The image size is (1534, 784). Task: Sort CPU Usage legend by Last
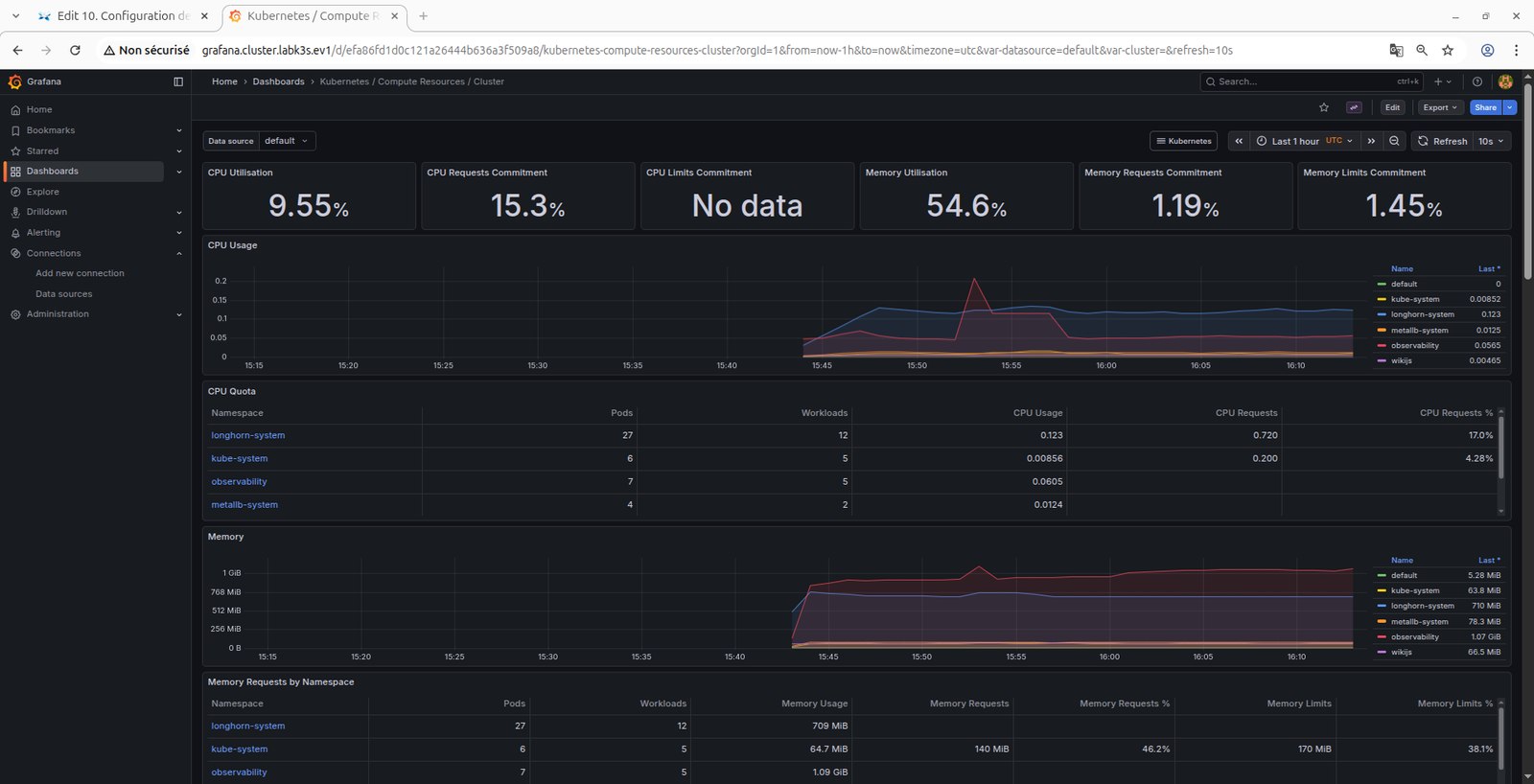(1489, 268)
